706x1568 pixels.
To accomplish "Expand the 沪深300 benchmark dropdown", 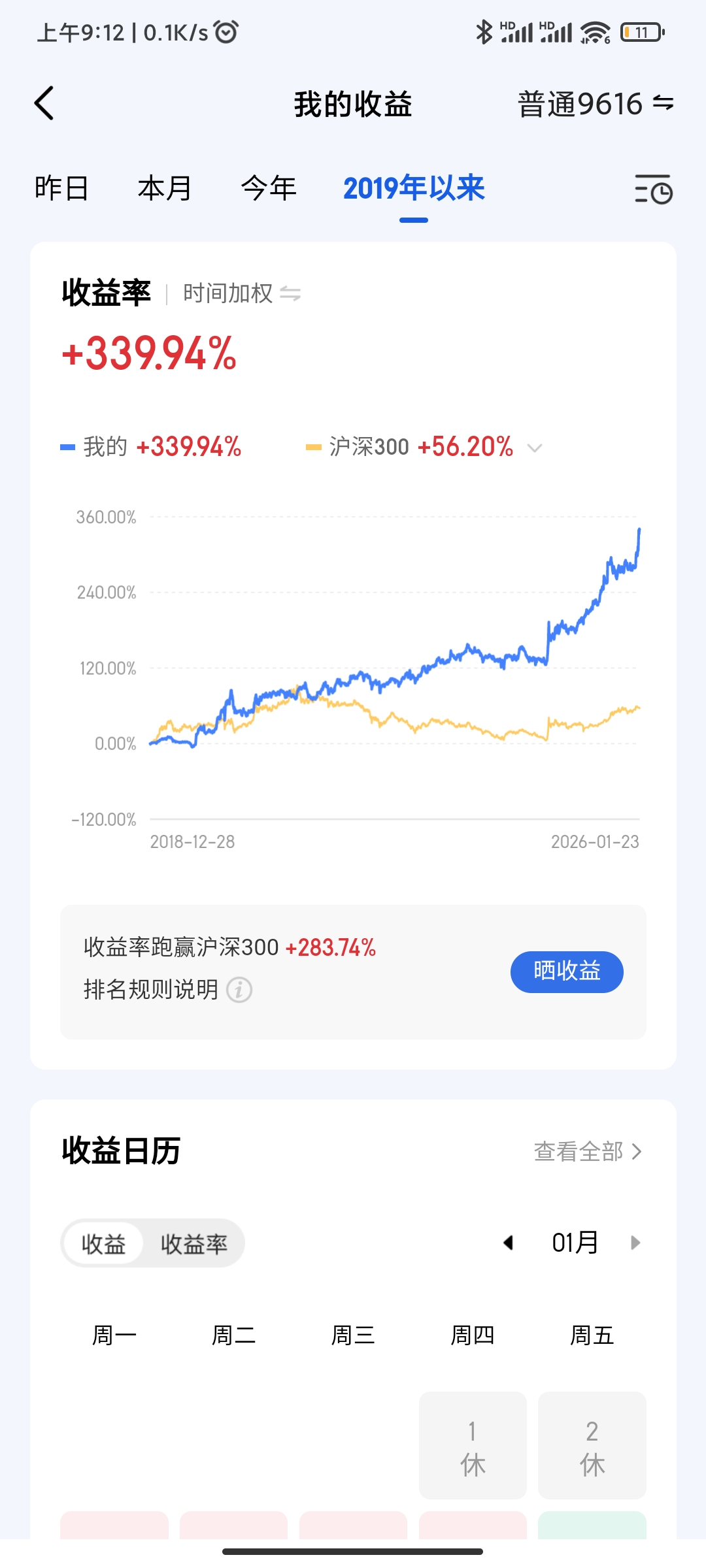I will [535, 448].
